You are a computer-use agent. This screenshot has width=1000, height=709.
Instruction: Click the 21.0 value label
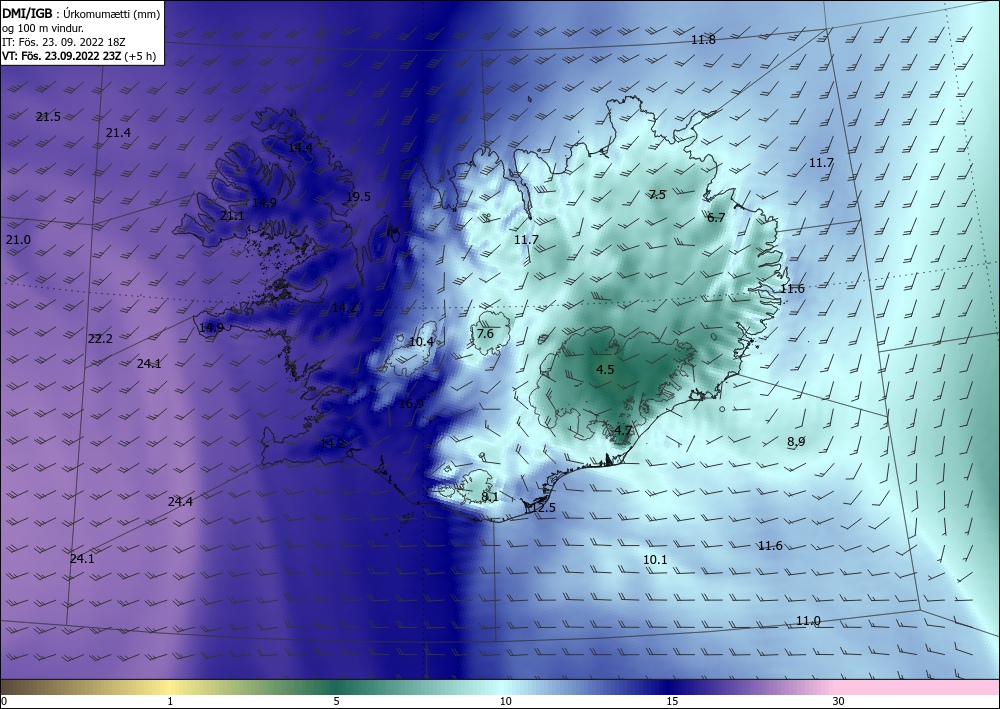click(18, 240)
